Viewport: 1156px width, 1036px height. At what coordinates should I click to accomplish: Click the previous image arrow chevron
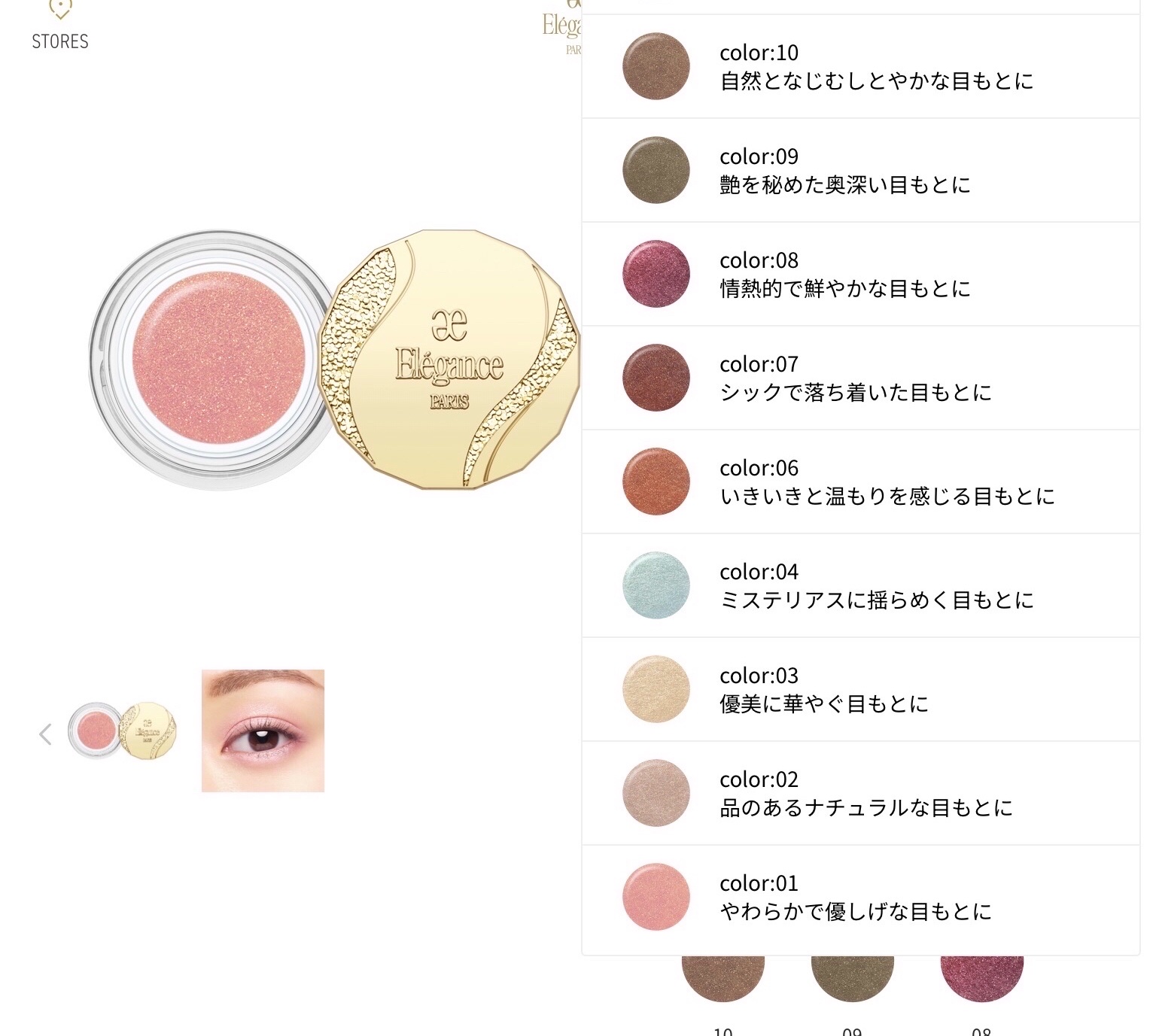(45, 734)
